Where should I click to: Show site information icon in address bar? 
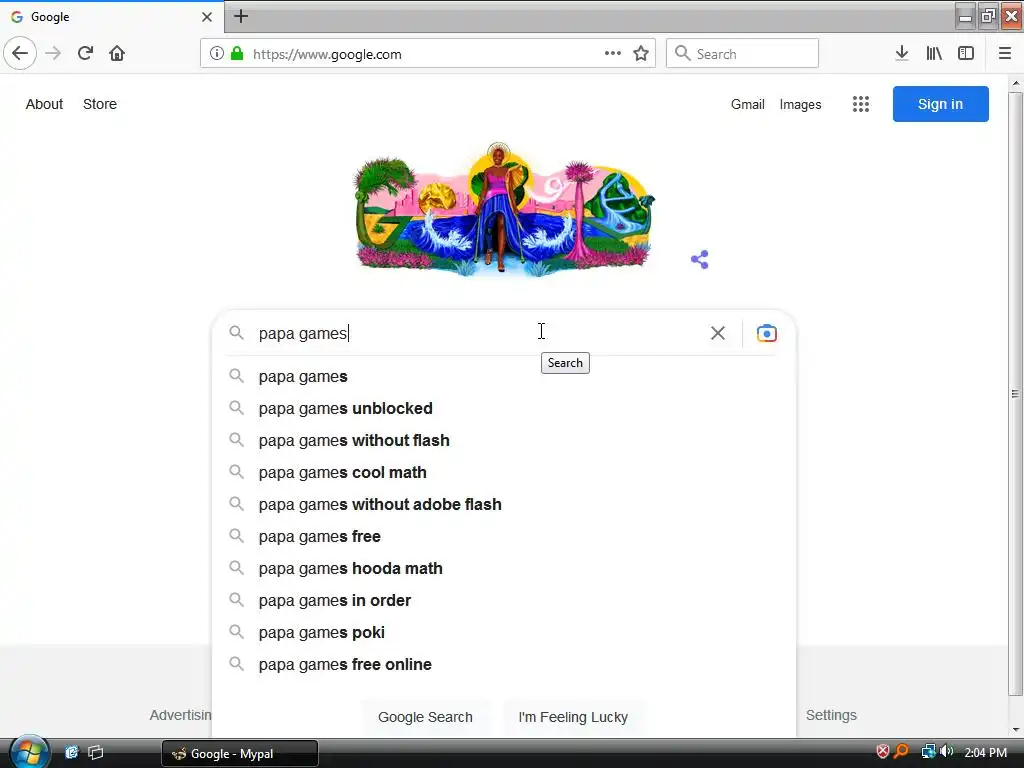pyautogui.click(x=217, y=54)
